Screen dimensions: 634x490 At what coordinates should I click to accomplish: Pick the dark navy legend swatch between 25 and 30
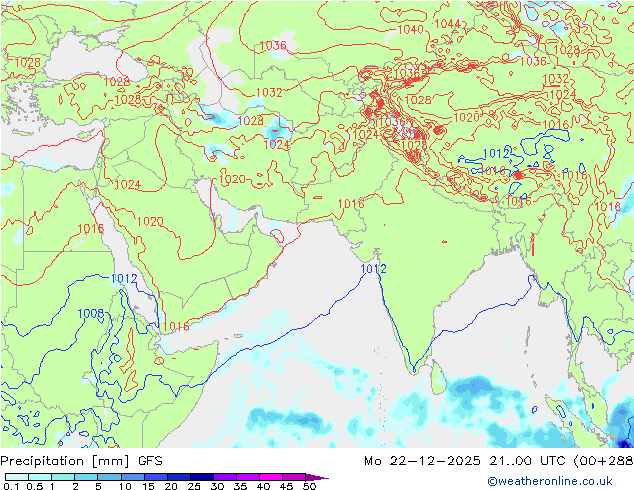click(202, 477)
